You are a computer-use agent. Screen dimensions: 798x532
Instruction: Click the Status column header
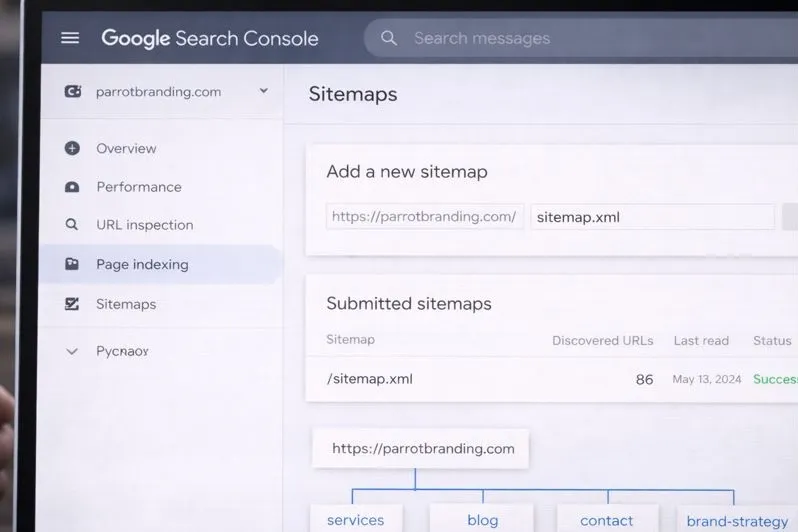point(772,341)
